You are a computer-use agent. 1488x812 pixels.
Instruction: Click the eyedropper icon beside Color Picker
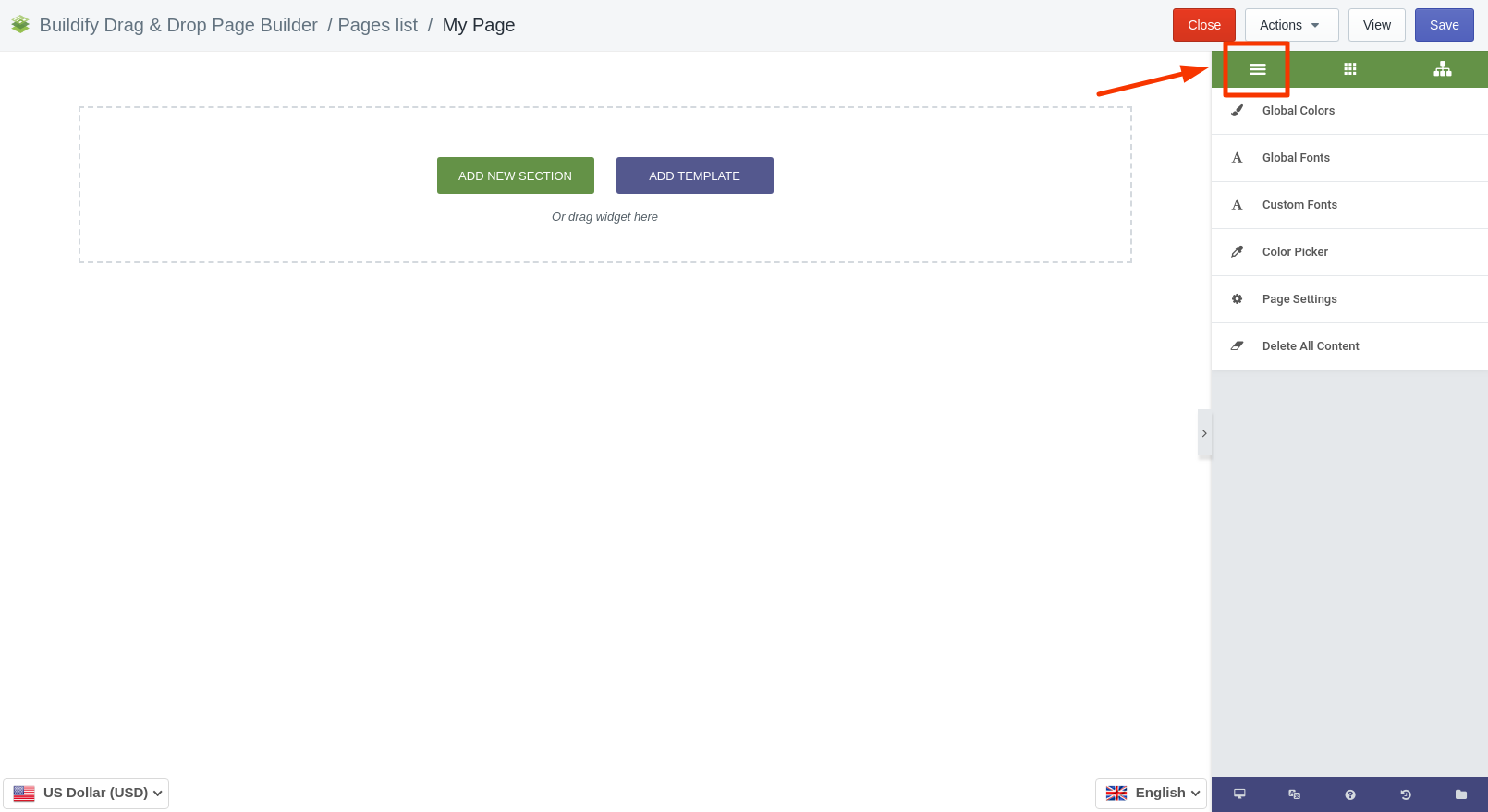tap(1237, 252)
